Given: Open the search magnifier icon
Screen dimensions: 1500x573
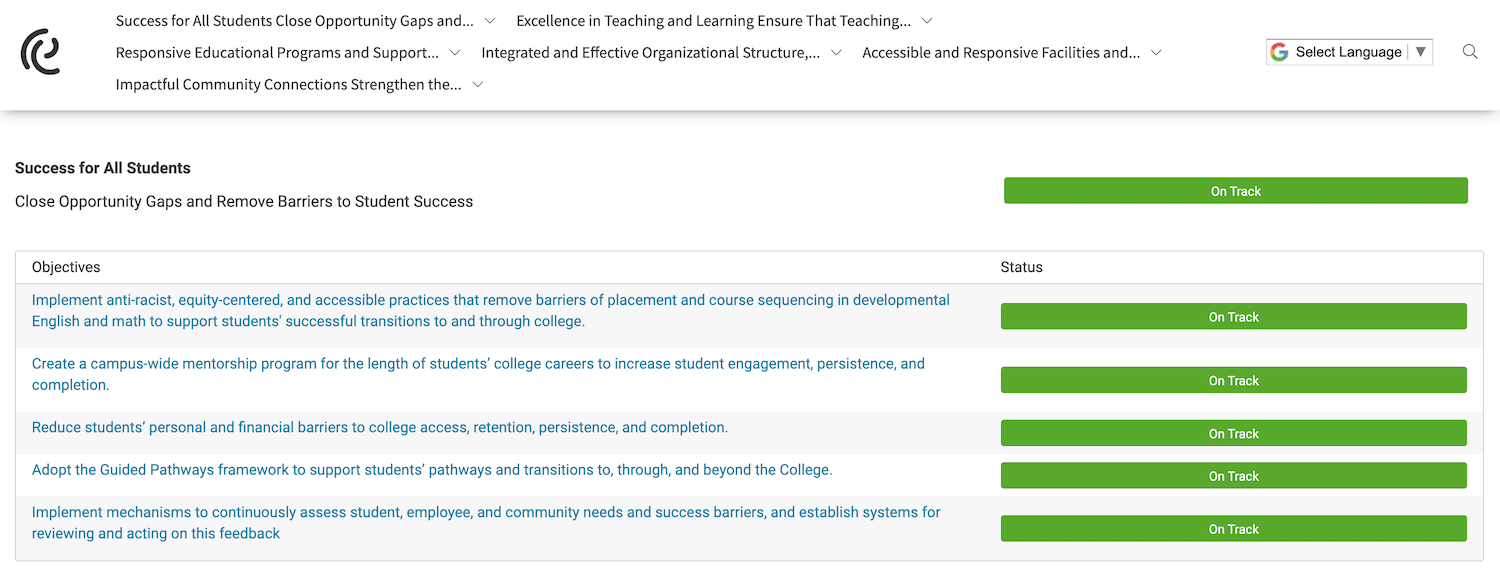Looking at the screenshot, I should [x=1469, y=52].
